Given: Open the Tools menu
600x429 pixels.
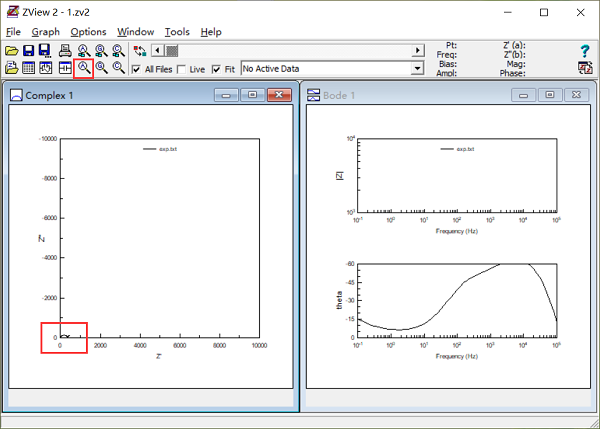Looking at the screenshot, I should [x=177, y=32].
